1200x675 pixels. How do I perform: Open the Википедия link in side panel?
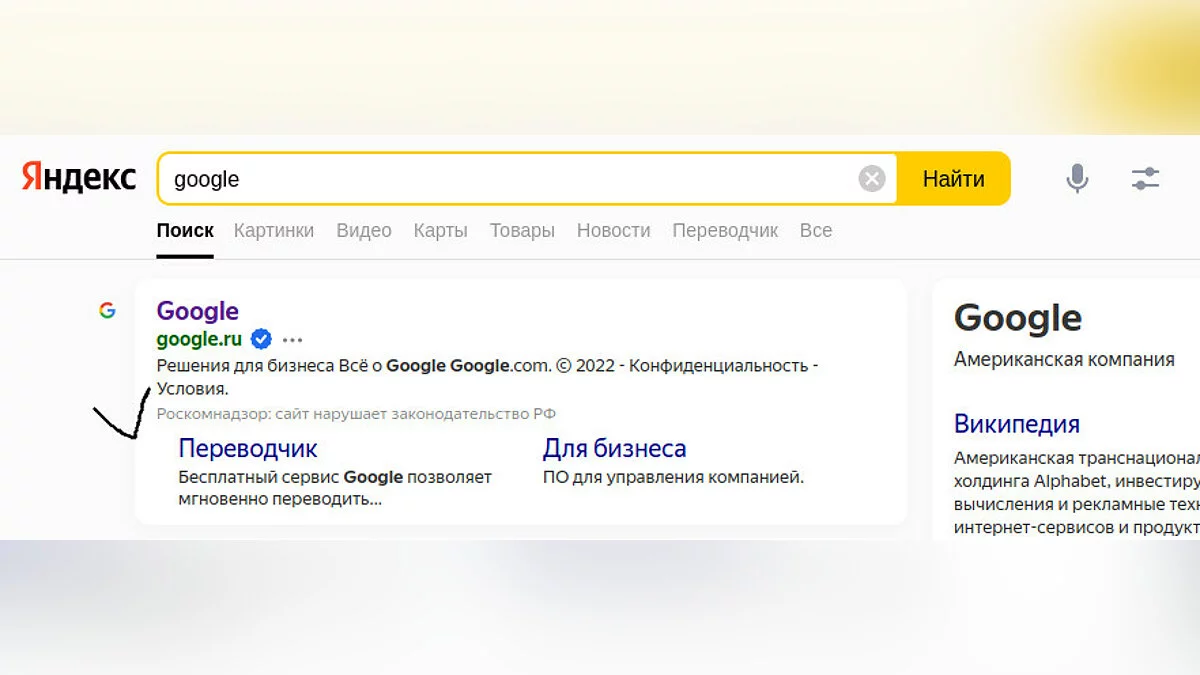pyautogui.click(x=1017, y=423)
